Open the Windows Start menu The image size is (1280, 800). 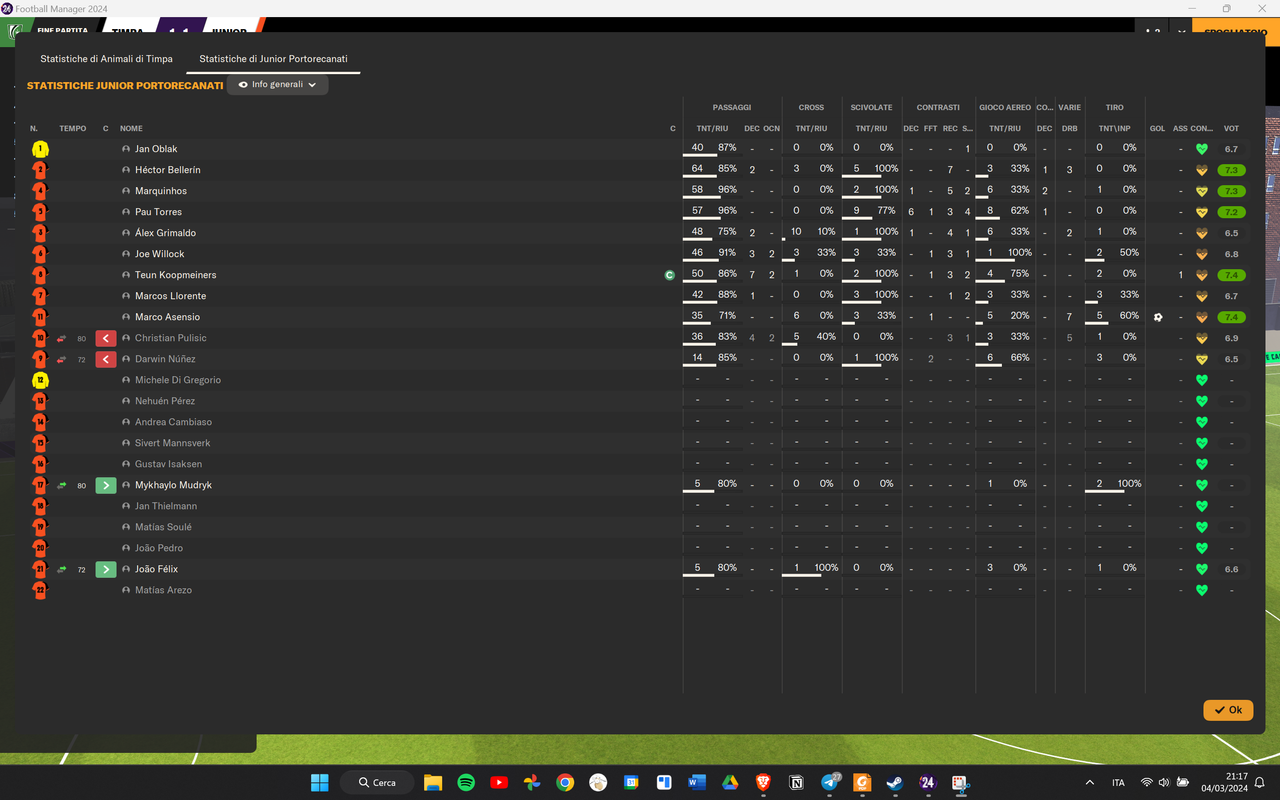[319, 782]
